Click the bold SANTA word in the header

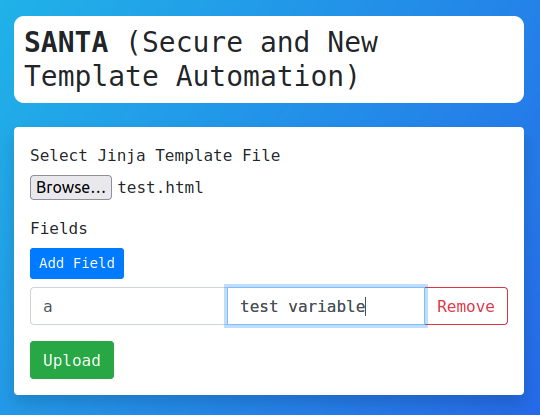coord(66,42)
